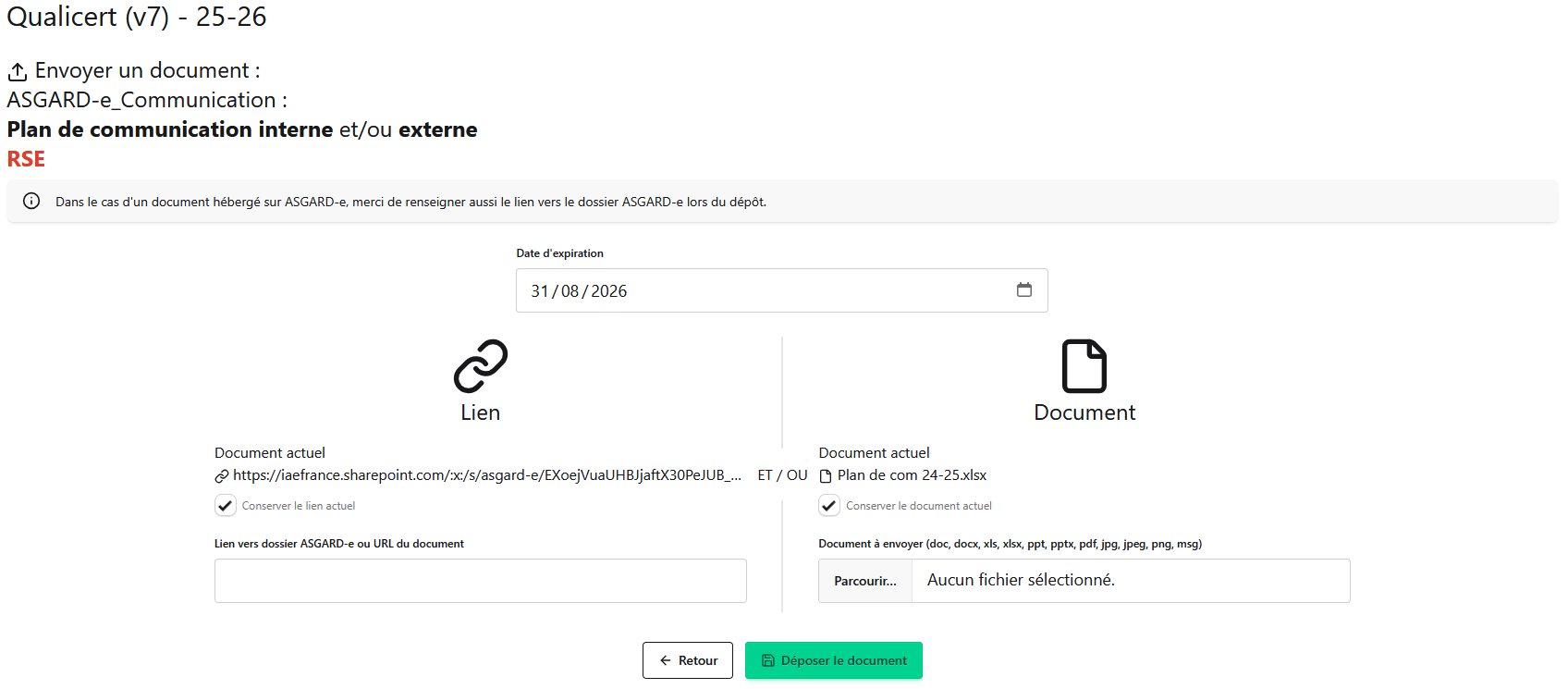Open the current SharePoint document link
The image size is (1568, 689).
click(x=486, y=475)
